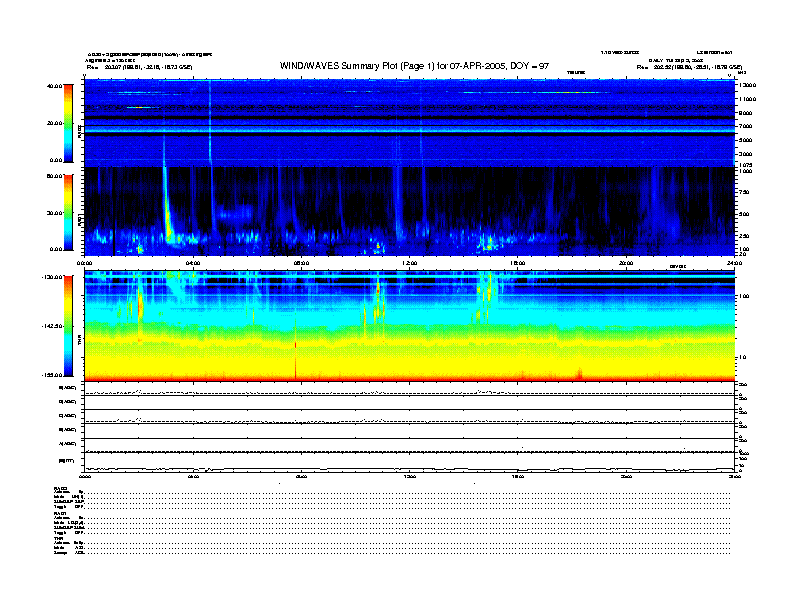Click the top color bar scaled 0 to 40
Viewport: 792px width, 612px height.
click(68, 123)
